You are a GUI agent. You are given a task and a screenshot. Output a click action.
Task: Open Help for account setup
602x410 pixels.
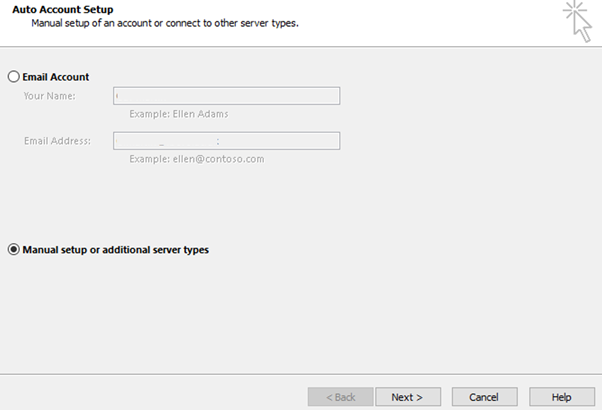(x=561, y=397)
